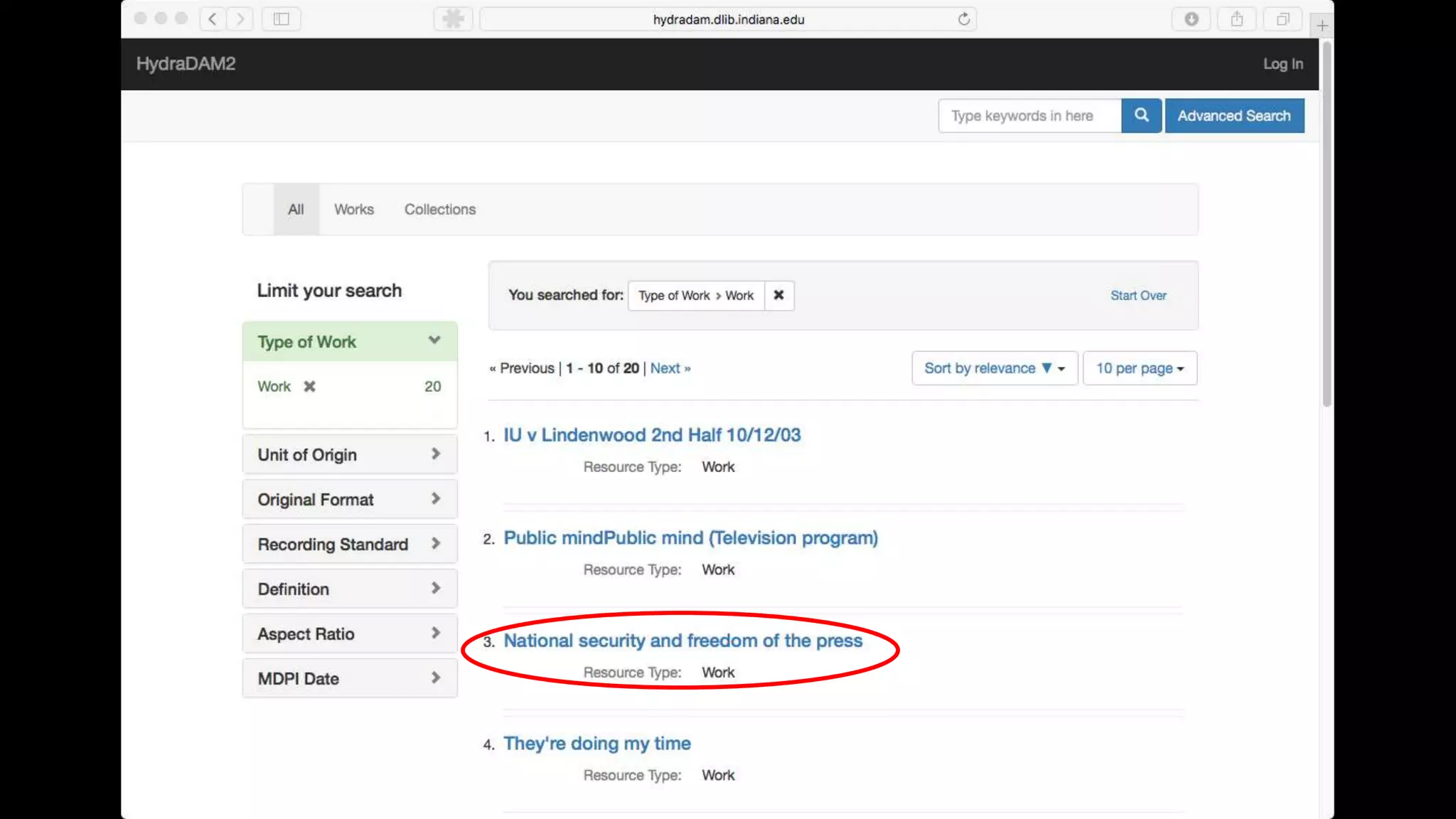This screenshot has height=819, width=1456.
Task: Open the browser downloads icon
Action: 1192,19
